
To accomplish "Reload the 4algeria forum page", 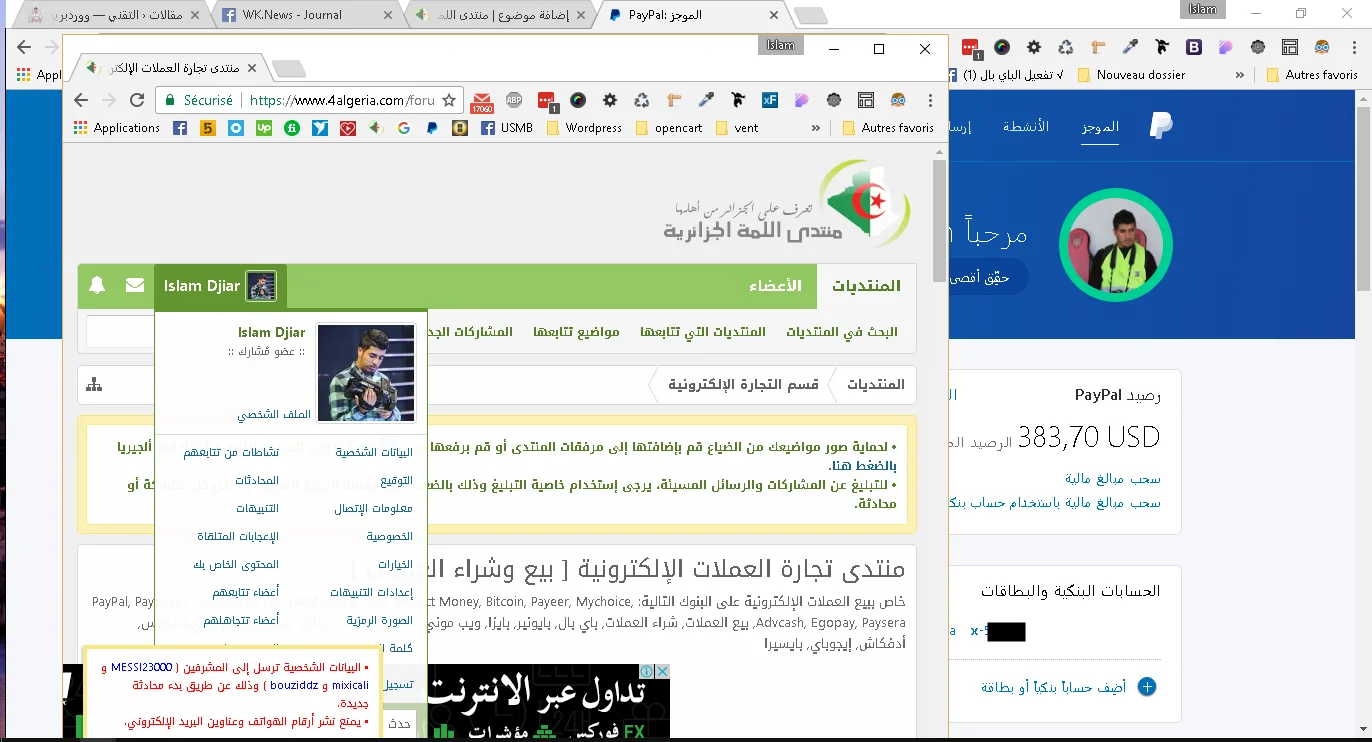I will pos(137,100).
